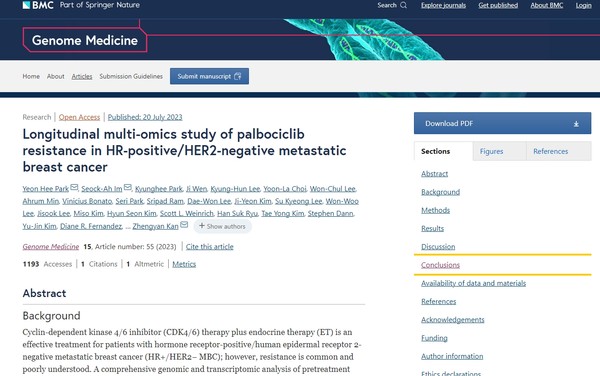The image size is (600, 376).
Task: Open author Seock-Ah Im's link
Action: [x=102, y=189]
